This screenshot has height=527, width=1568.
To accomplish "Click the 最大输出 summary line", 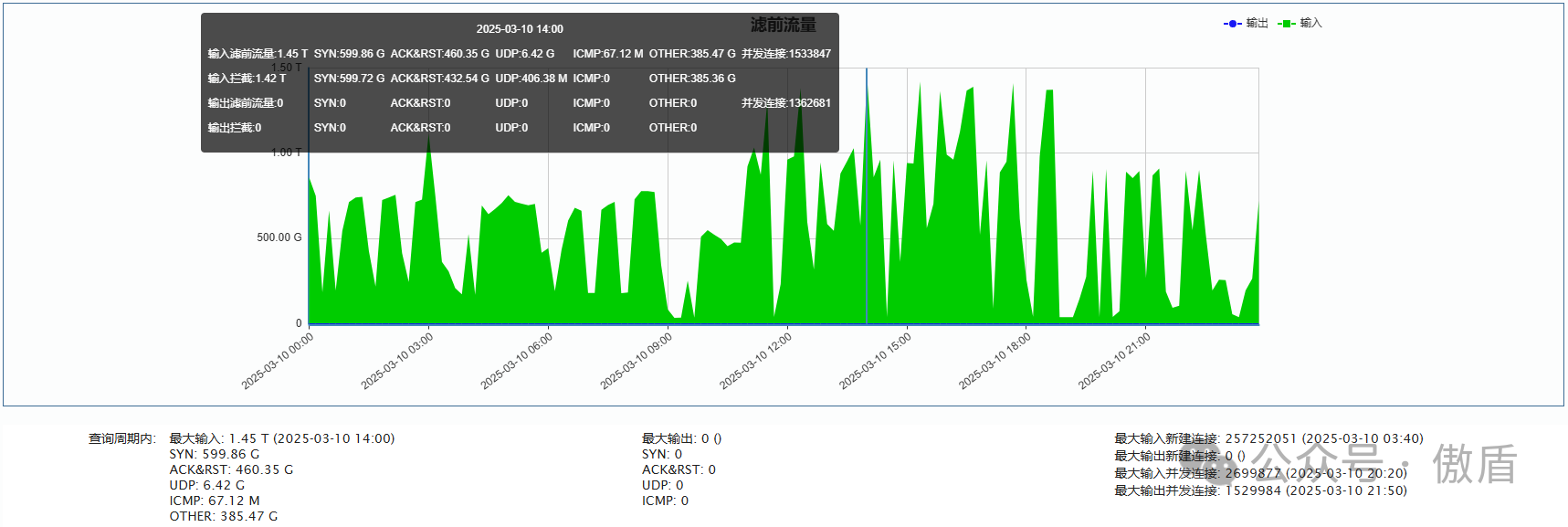I will pyautogui.click(x=681, y=438).
